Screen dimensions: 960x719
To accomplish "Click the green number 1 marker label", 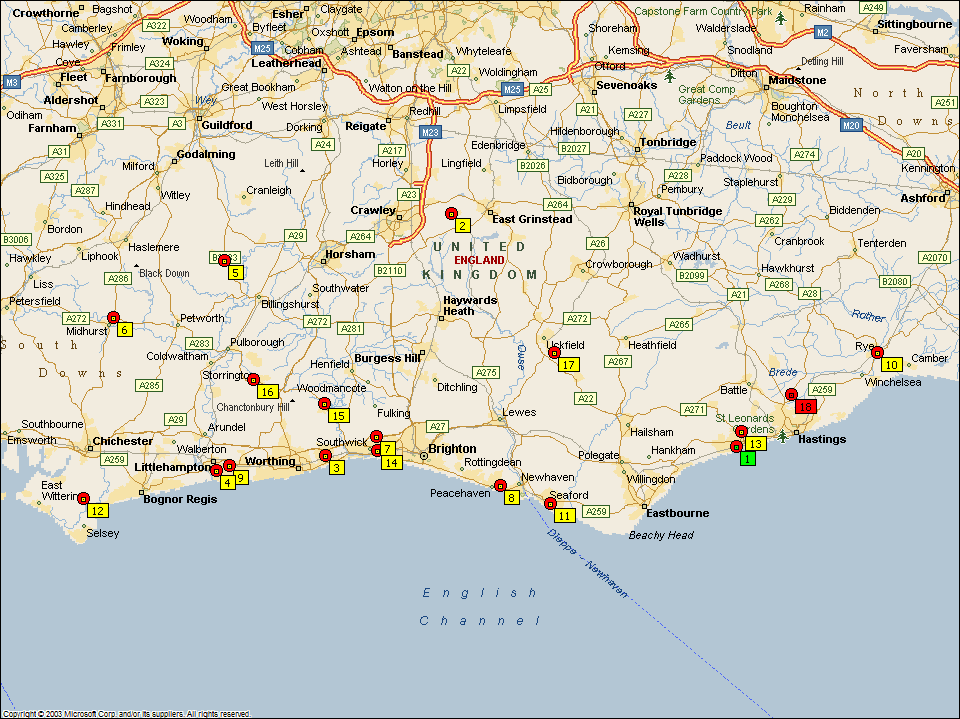I will click(748, 459).
